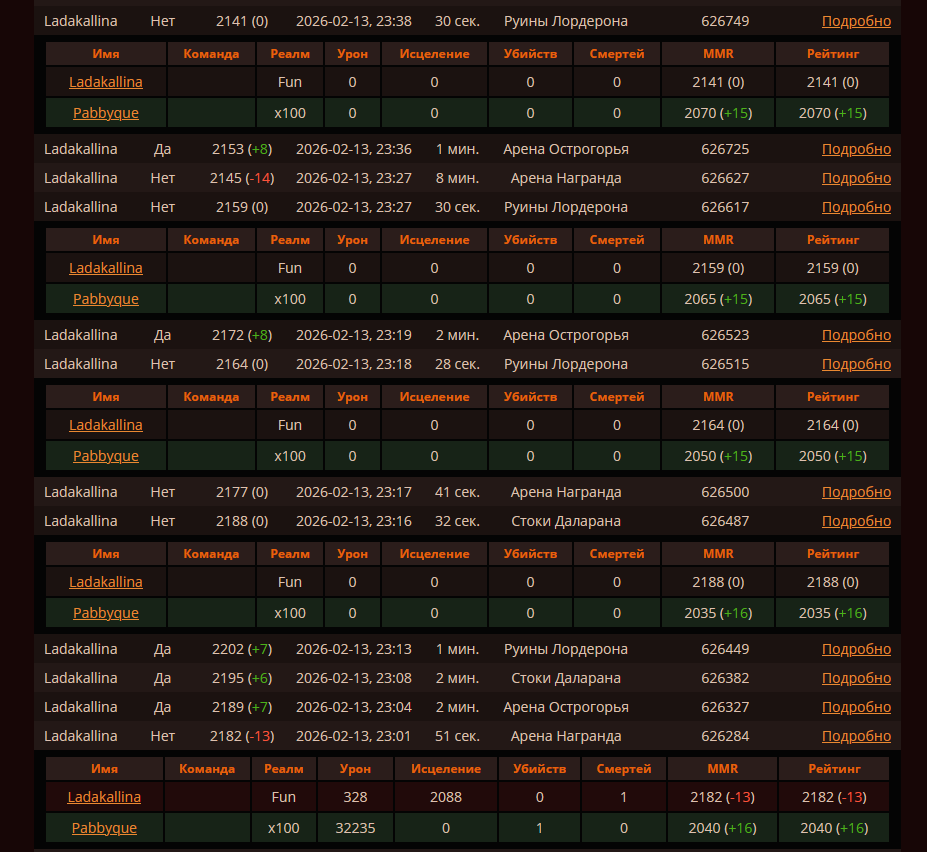Click rating value 2189 (+7)
Image resolution: width=927 pixels, height=852 pixels.
(x=242, y=707)
